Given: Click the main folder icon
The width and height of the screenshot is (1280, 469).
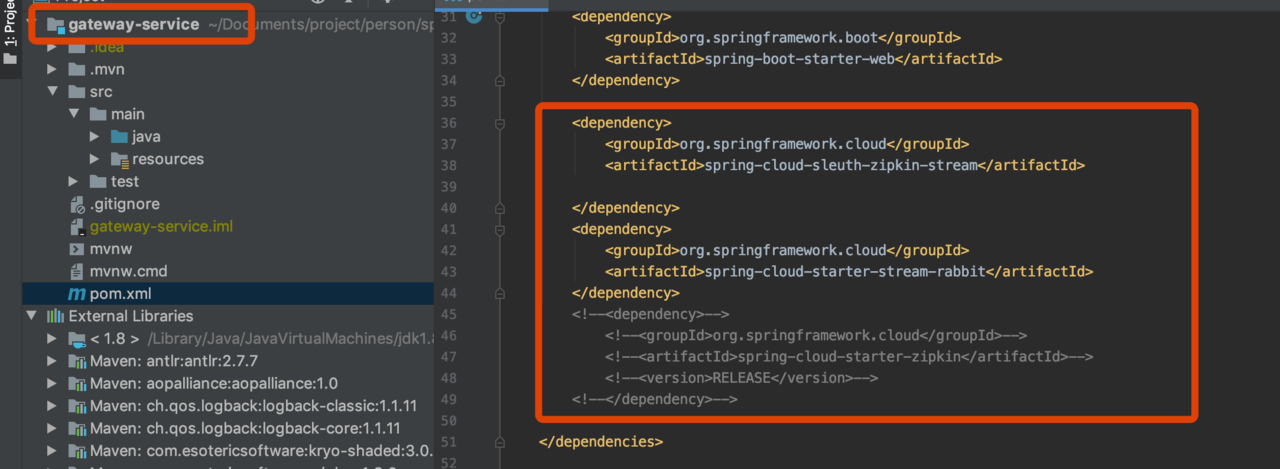Looking at the screenshot, I should pyautogui.click(x=98, y=114).
